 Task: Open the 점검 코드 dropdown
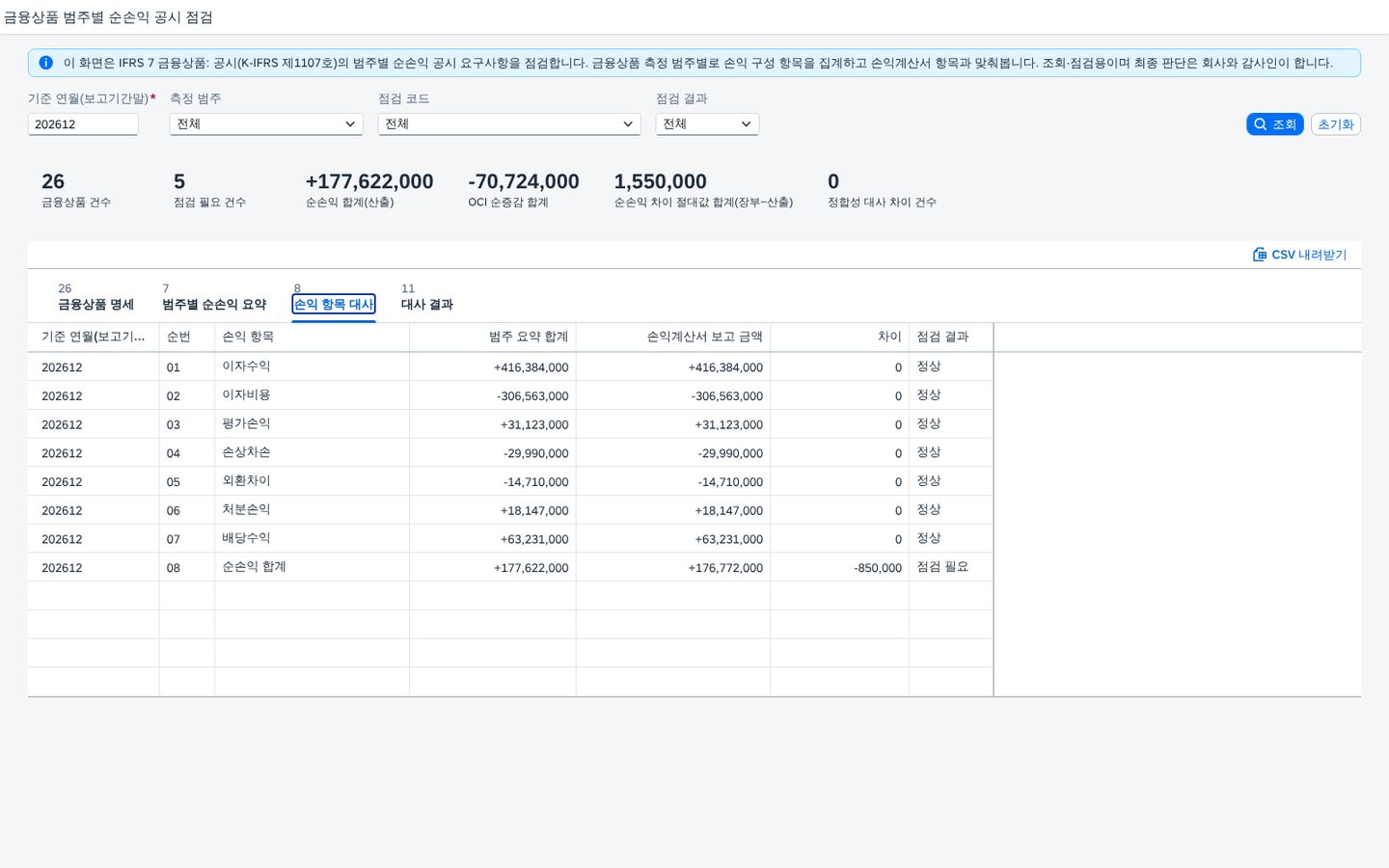tap(509, 124)
